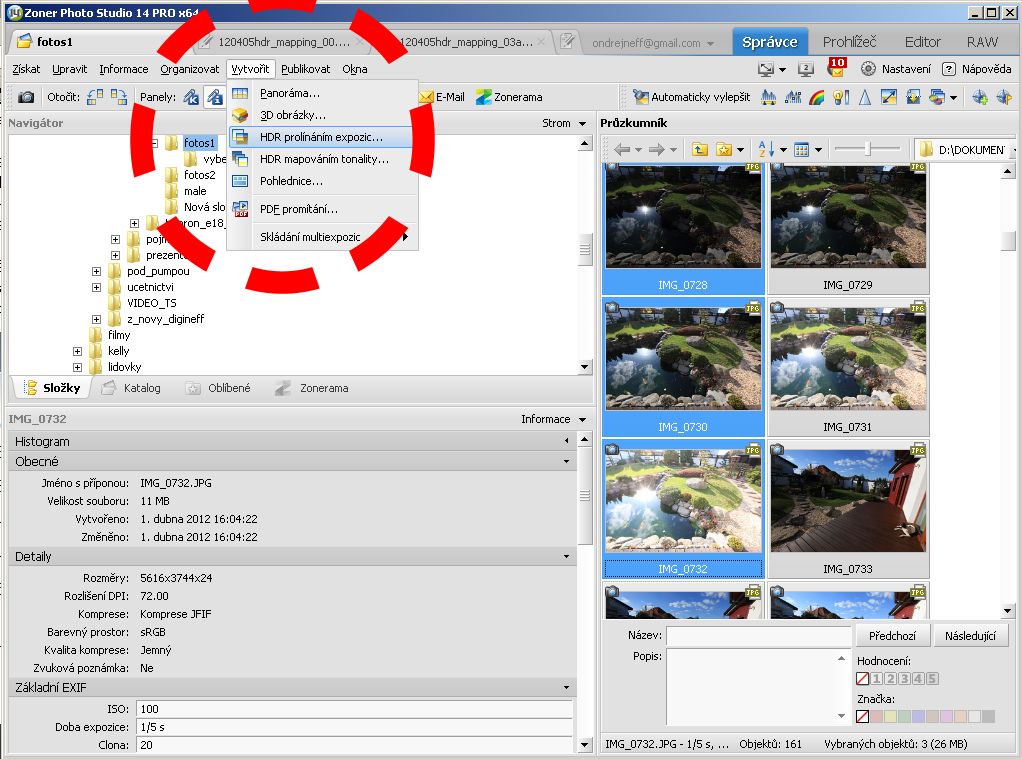The height and width of the screenshot is (759, 1022).
Task: Collapse the Obecné section
Action: (x=566, y=462)
